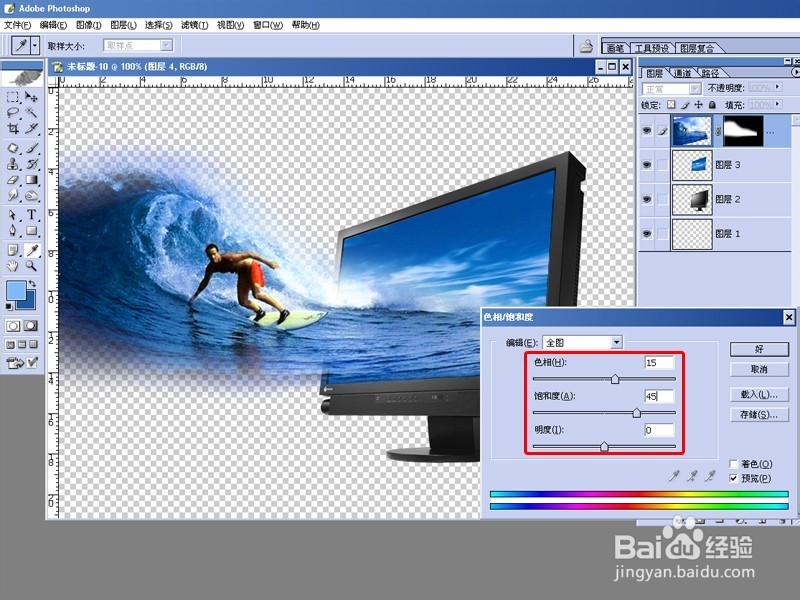Select the Move tool

[x=32, y=96]
